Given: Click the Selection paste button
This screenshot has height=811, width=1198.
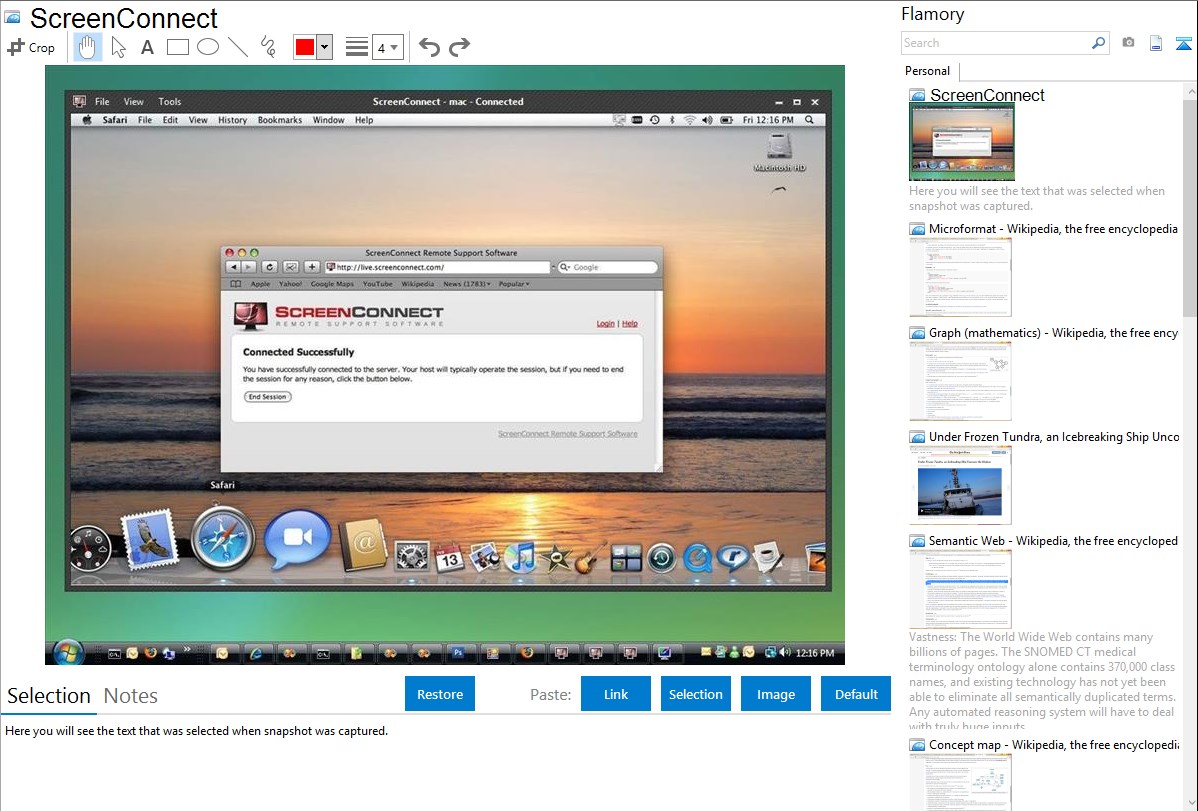Looking at the screenshot, I should [x=695, y=694].
